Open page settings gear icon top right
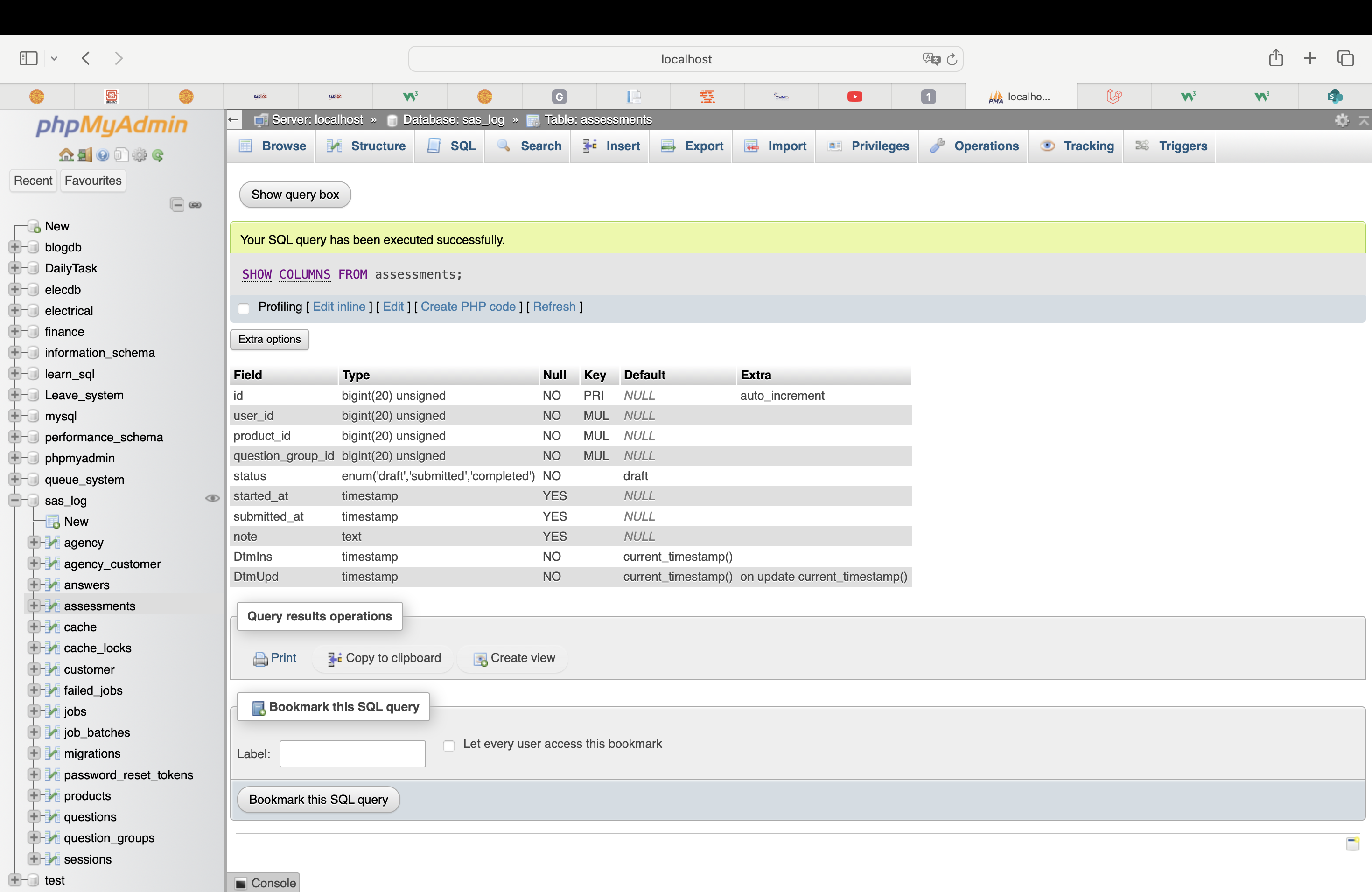Screen dimensions: 1372x892 pos(1342,120)
